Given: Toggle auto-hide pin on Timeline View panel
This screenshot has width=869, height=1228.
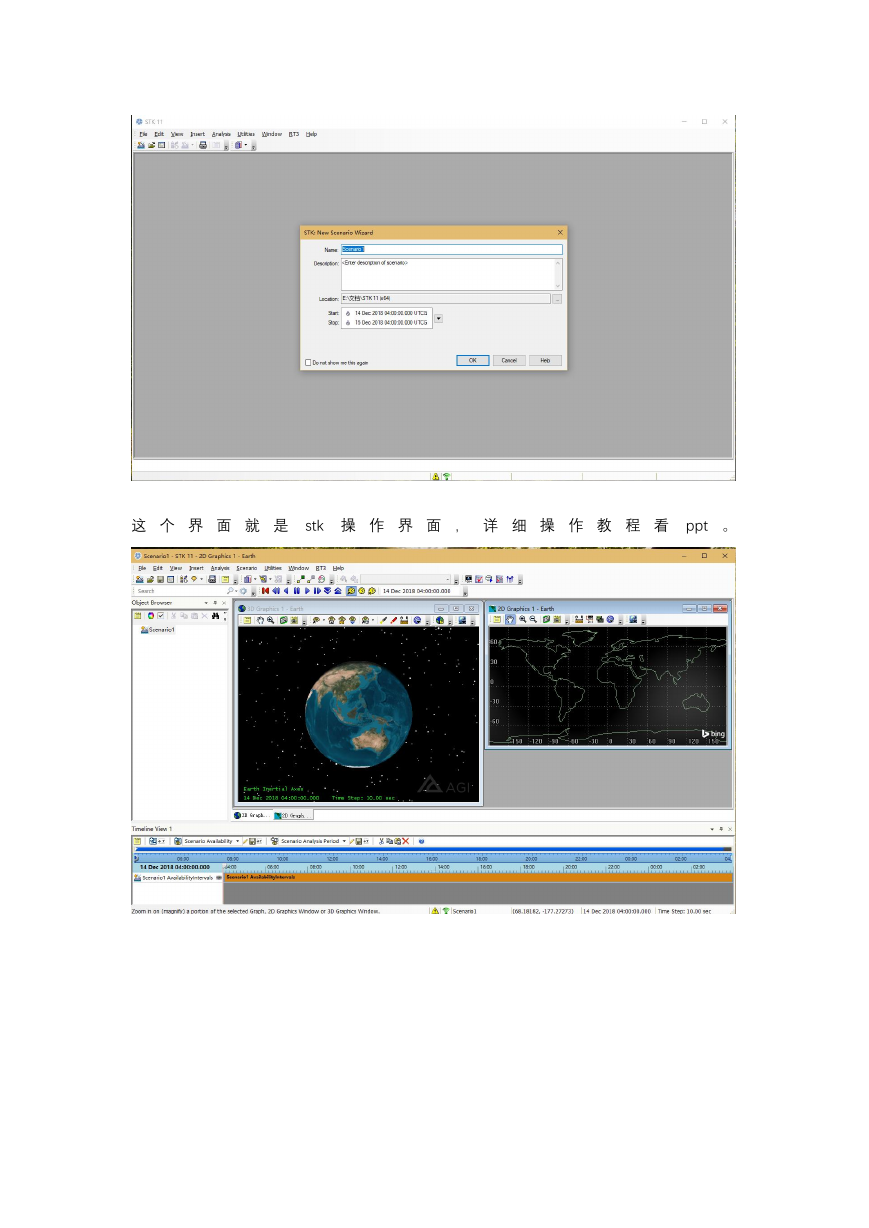Looking at the screenshot, I should click(x=720, y=829).
